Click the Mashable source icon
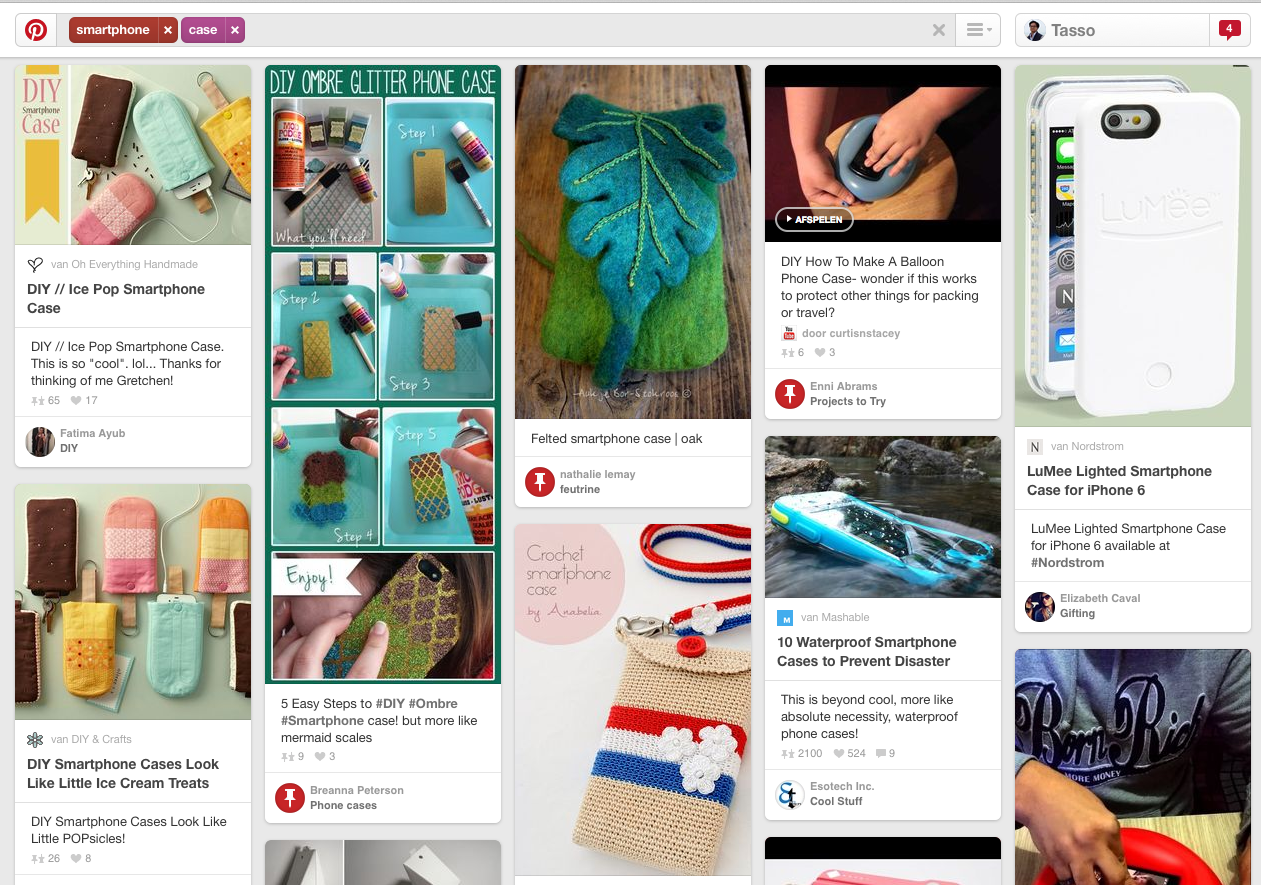Viewport: 1261px width, 885px height. pyautogui.click(x=785, y=617)
